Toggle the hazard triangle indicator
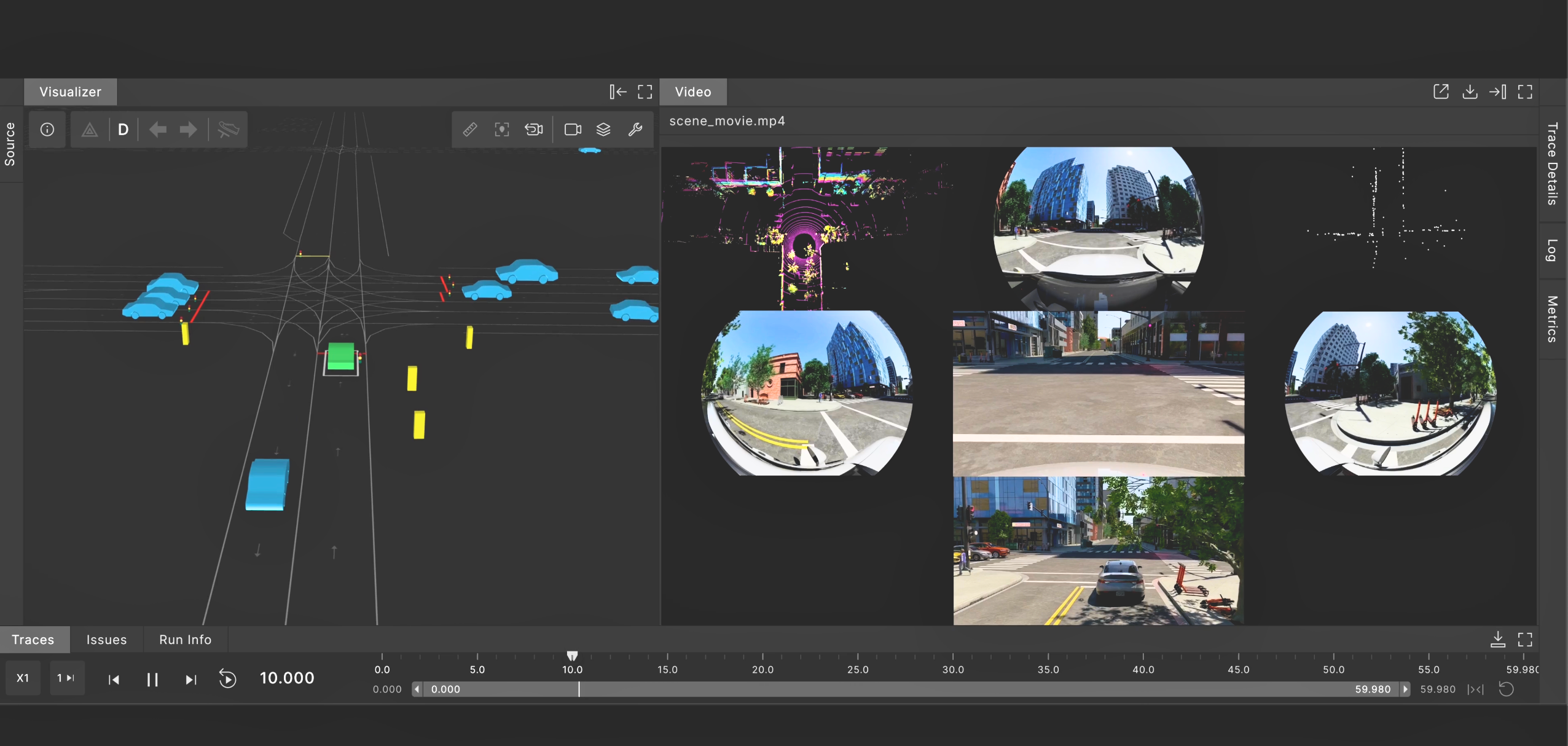The width and height of the screenshot is (1568, 746). tap(90, 130)
